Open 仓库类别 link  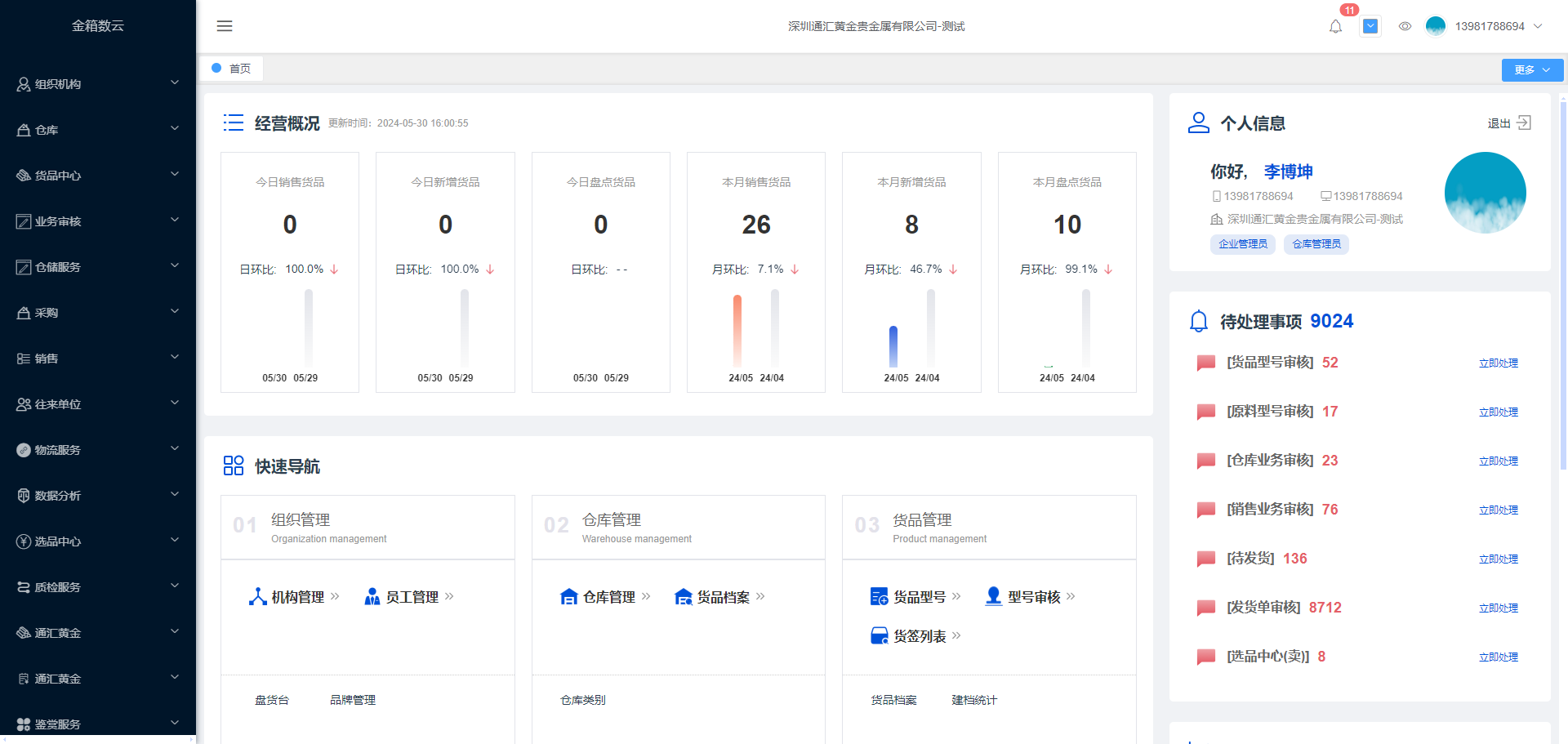click(583, 700)
